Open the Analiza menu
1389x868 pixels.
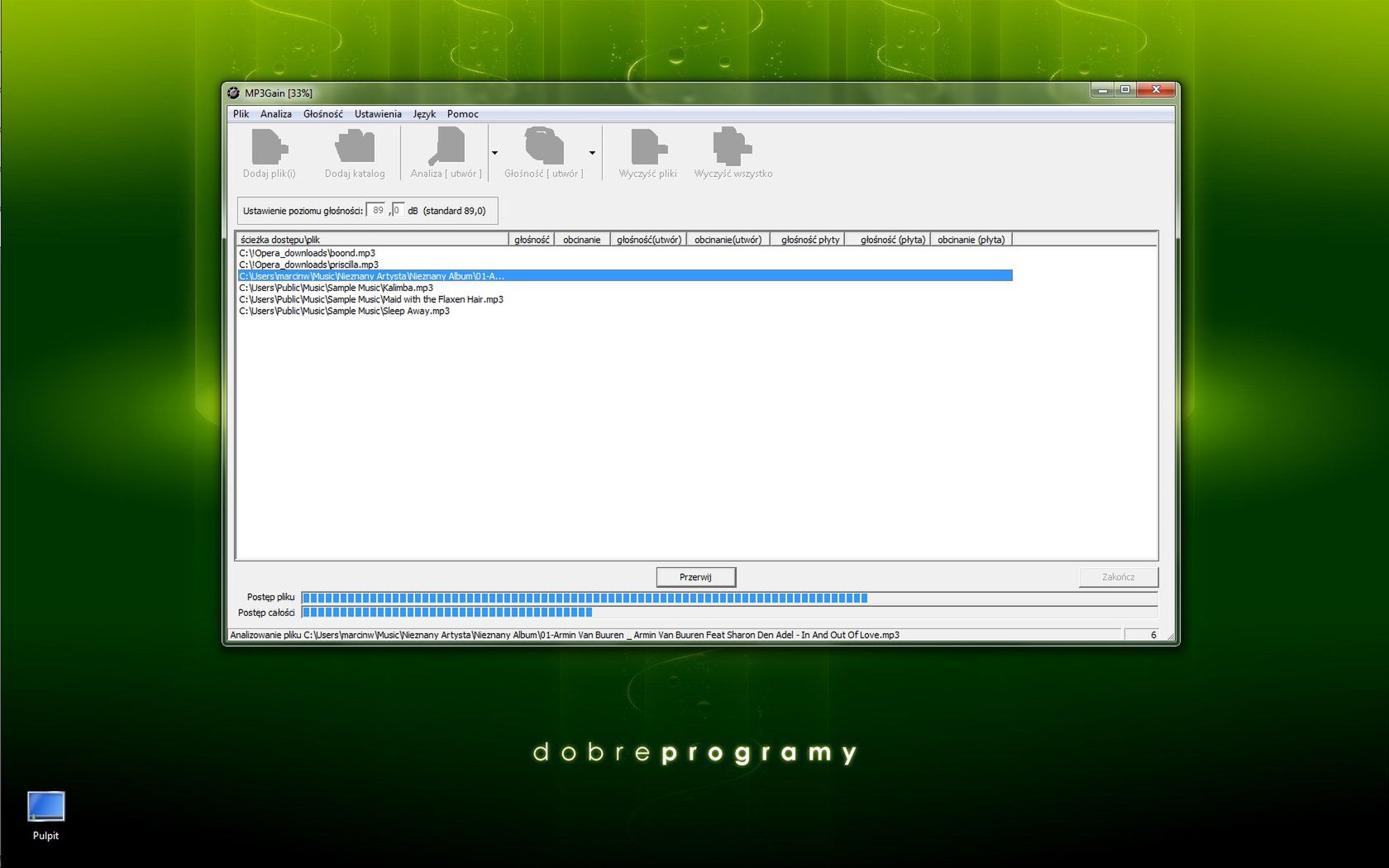click(276, 114)
